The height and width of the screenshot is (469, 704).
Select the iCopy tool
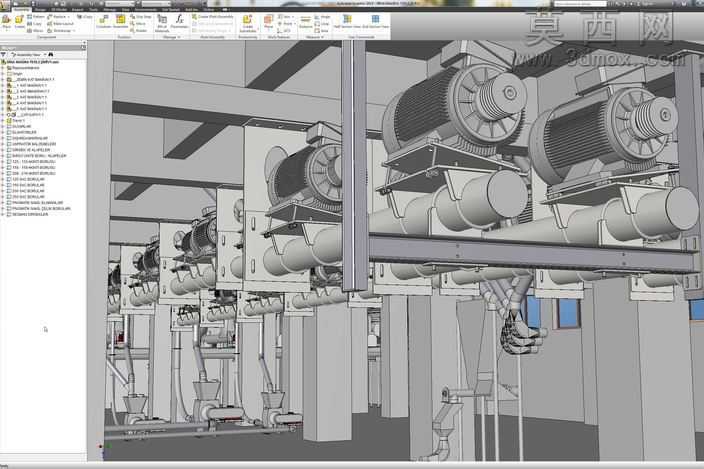(x=84, y=17)
